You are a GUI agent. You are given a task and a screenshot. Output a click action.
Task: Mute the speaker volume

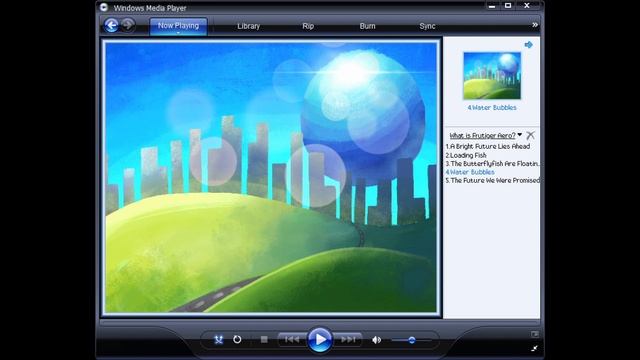click(x=376, y=340)
